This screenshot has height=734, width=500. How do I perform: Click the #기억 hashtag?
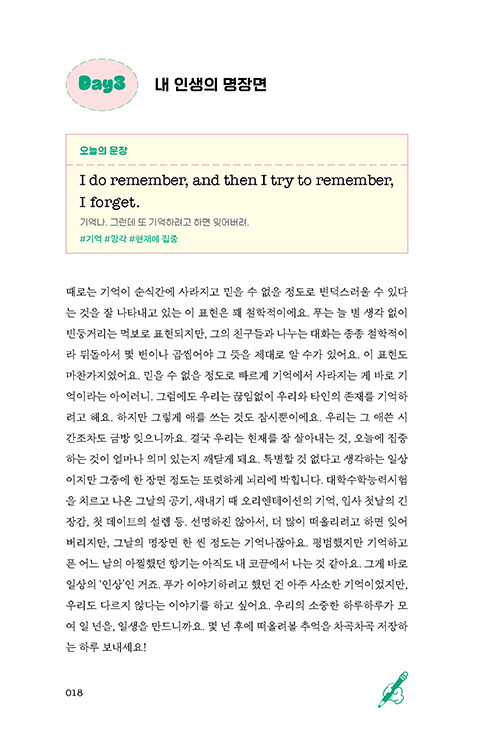click(x=90, y=239)
